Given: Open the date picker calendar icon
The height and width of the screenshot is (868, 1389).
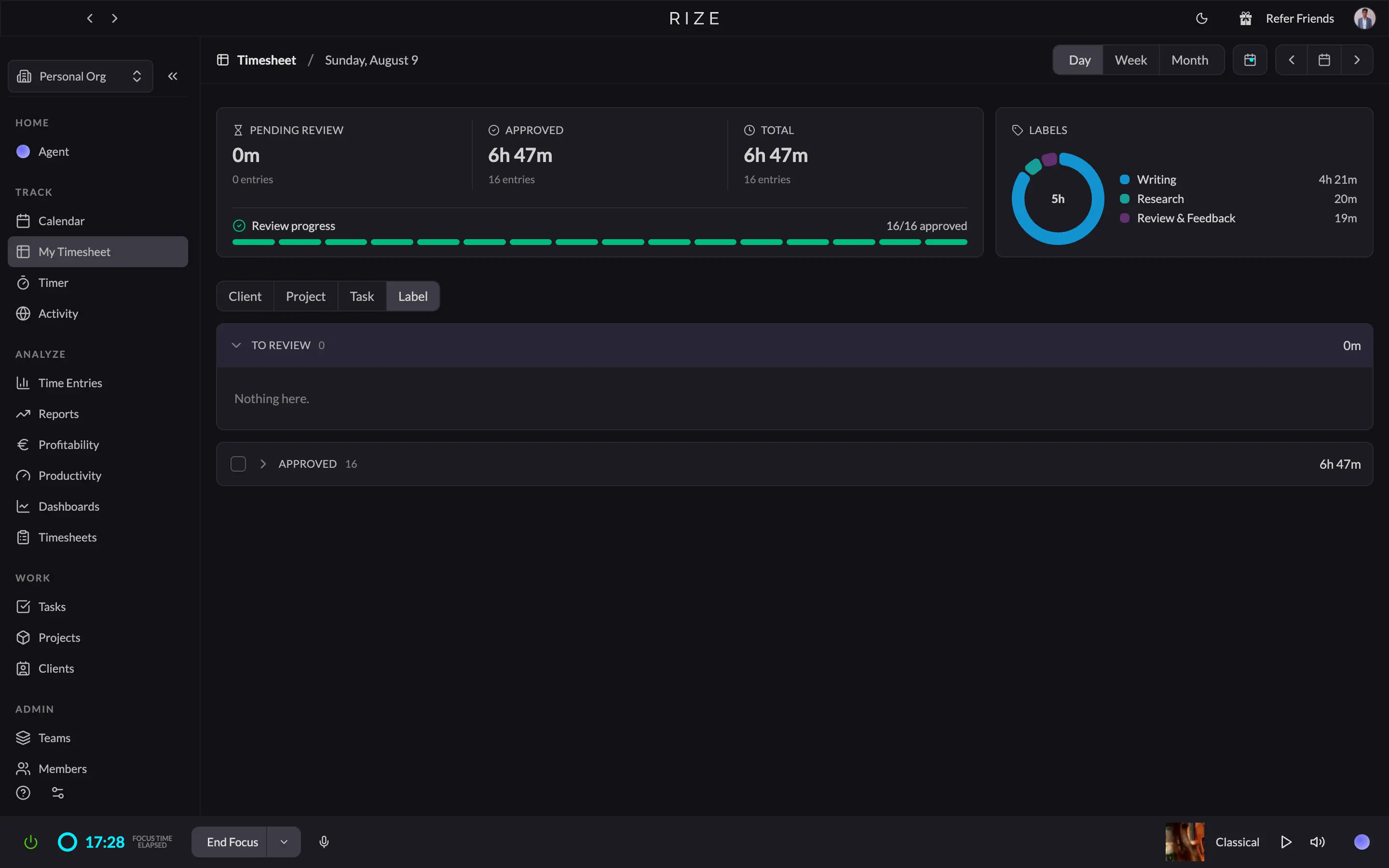Looking at the screenshot, I should coord(1324,60).
